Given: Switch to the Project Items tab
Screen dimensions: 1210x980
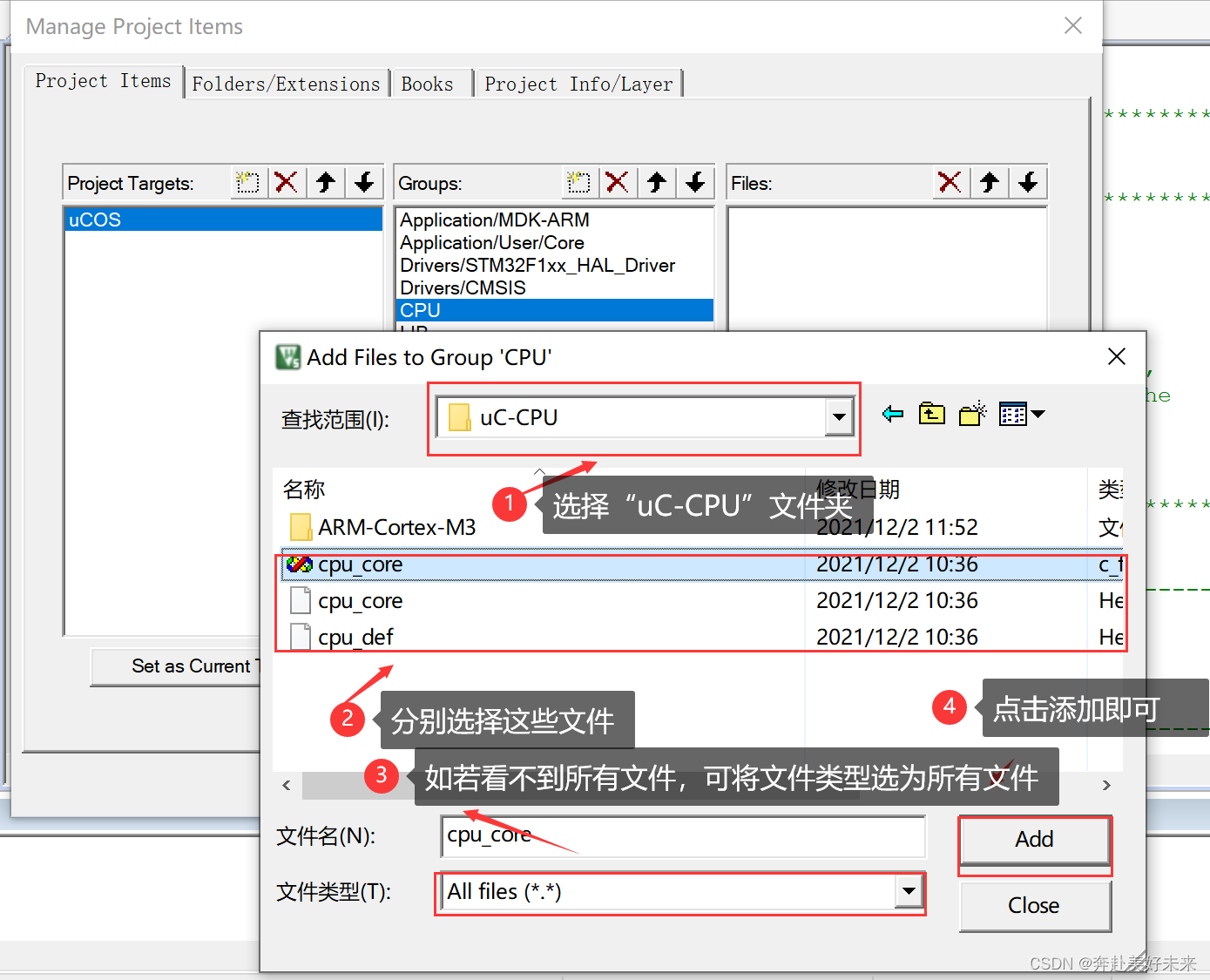Looking at the screenshot, I should pyautogui.click(x=104, y=81).
